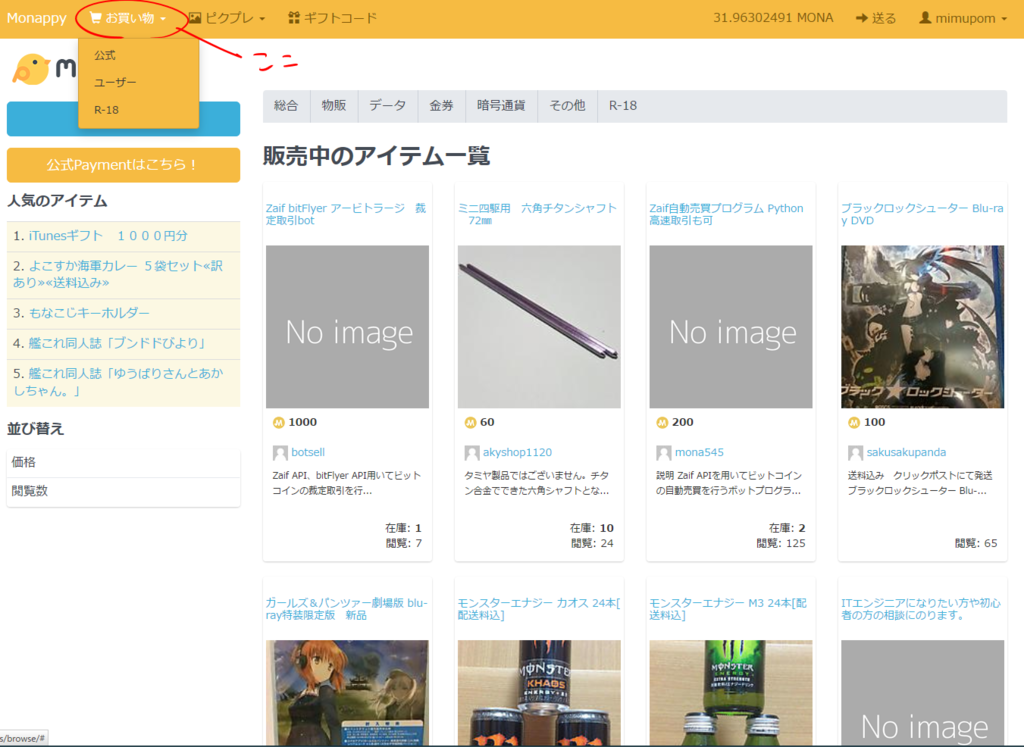Click the Mona coin icon beside 60

click(x=470, y=422)
